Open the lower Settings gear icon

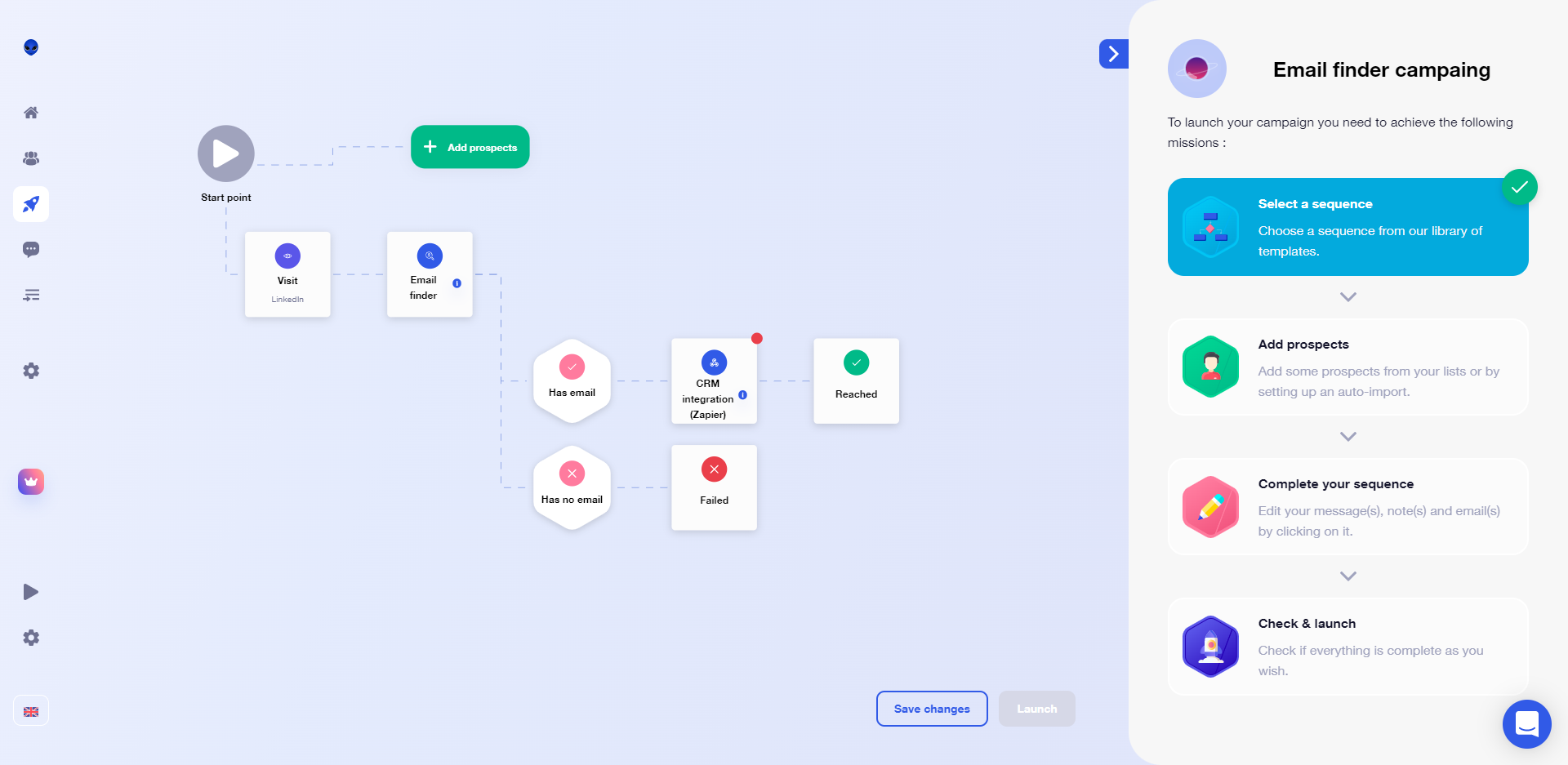point(31,638)
